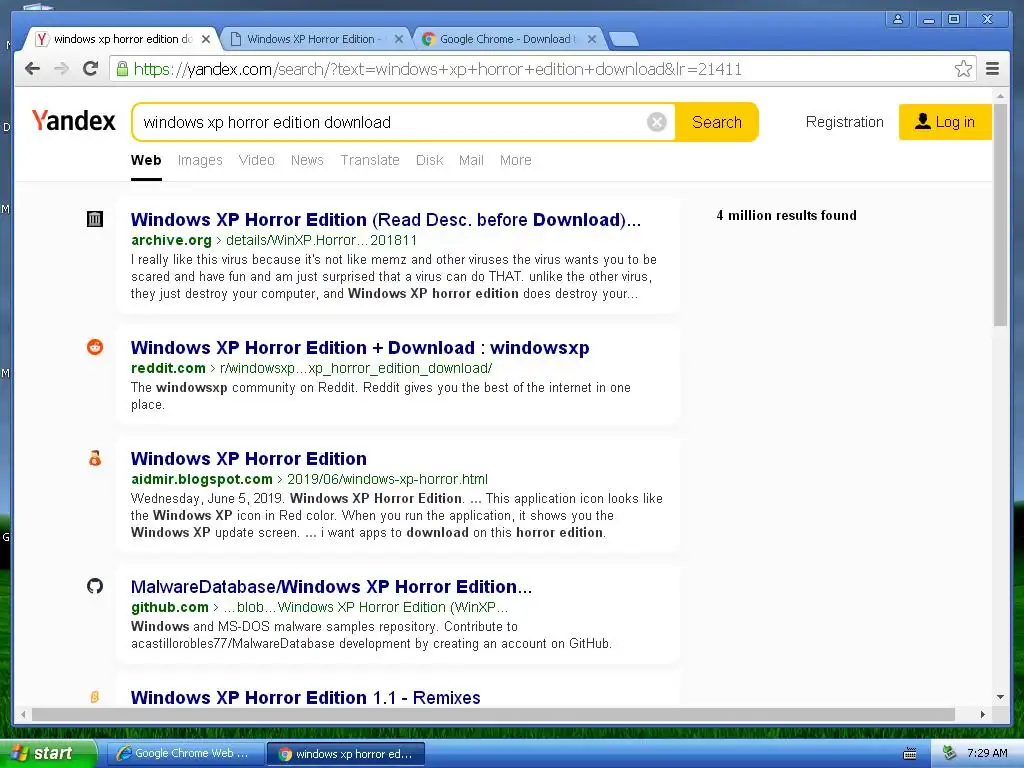The height and width of the screenshot is (768, 1024).
Task: Click the green github.com domain link
Action: (x=170, y=607)
